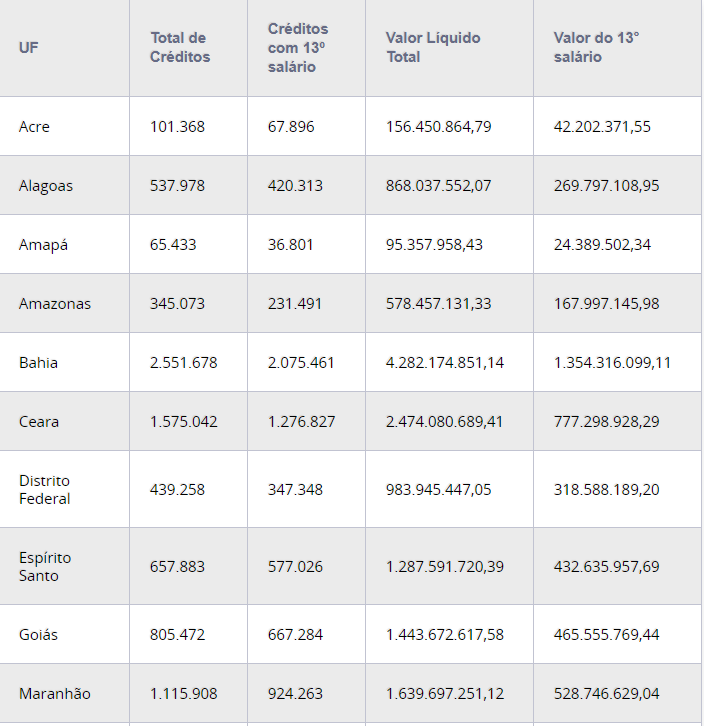Viewport: 704px width, 726px height.
Task: Select the Ceara row label
Action: point(39,422)
